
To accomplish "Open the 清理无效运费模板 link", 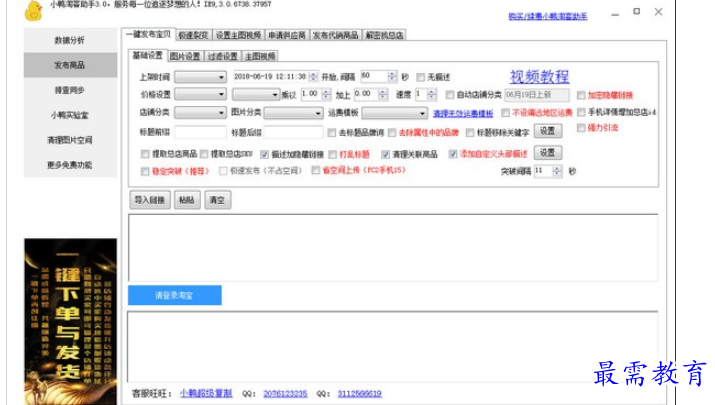I will coord(463,113).
